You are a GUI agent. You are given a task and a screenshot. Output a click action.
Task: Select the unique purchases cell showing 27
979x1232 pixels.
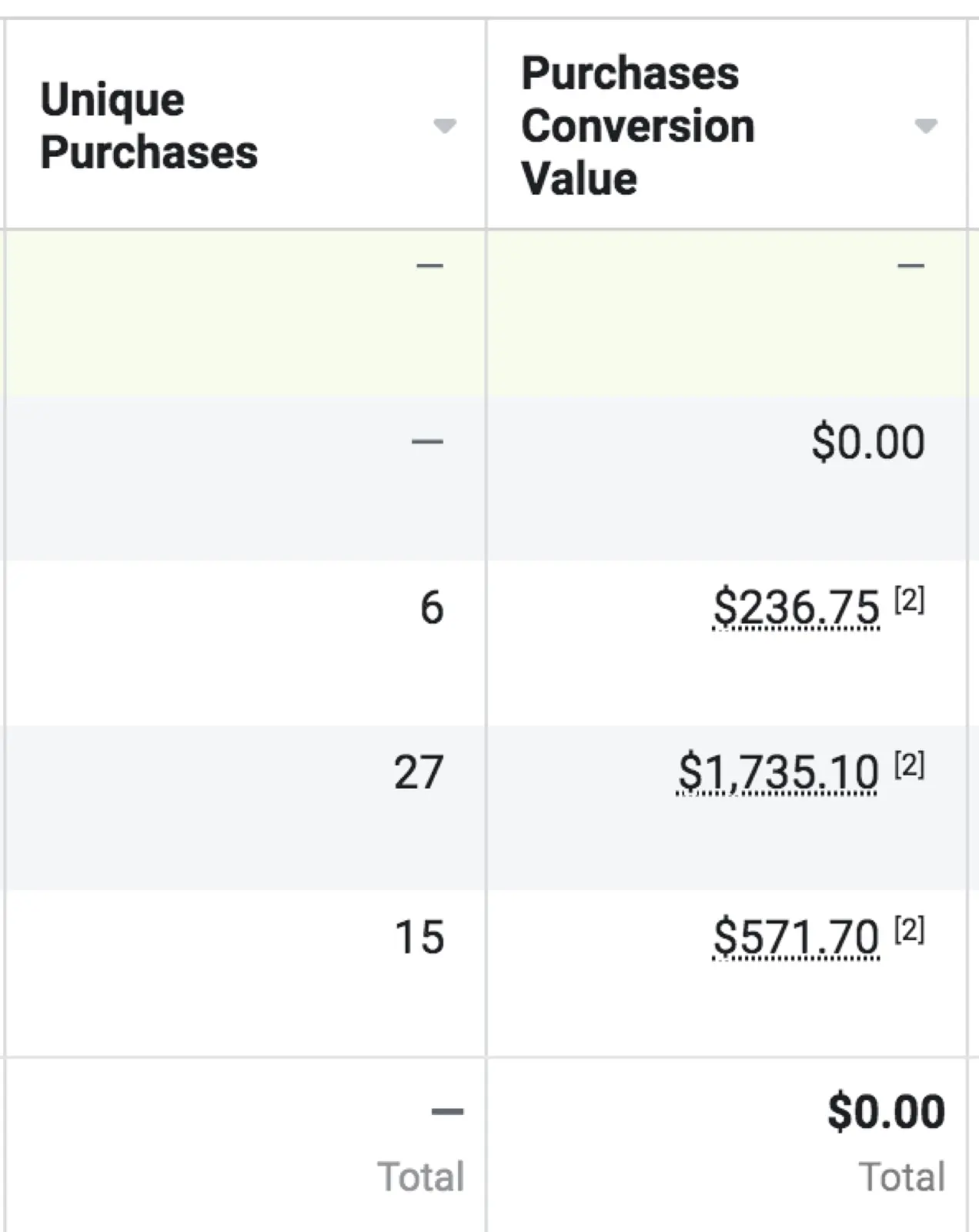(x=419, y=772)
